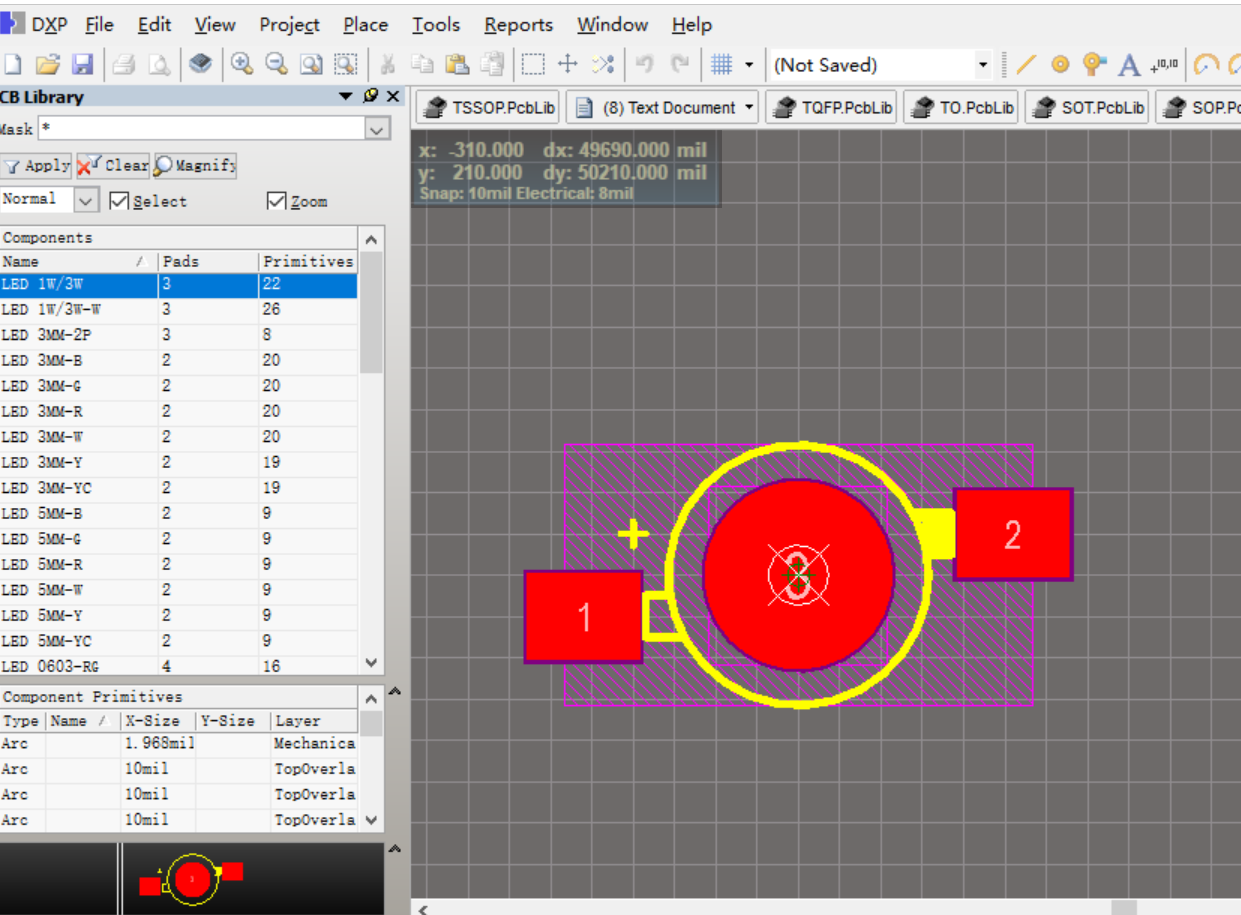Click the Zoom Out magnifier icon
This screenshot has height=915, width=1241.
click(x=276, y=65)
